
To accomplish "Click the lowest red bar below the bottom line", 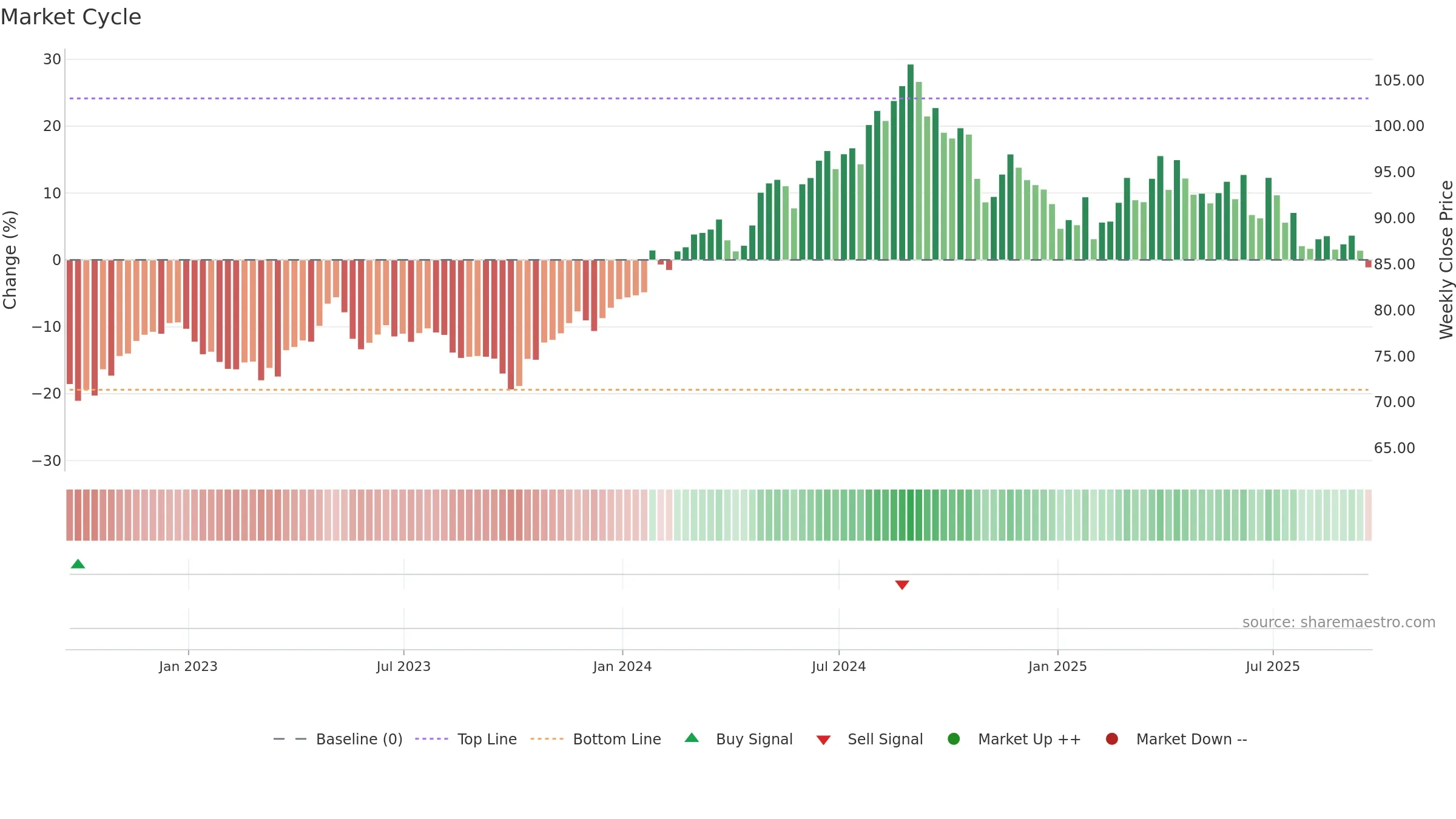I will (x=78, y=330).
